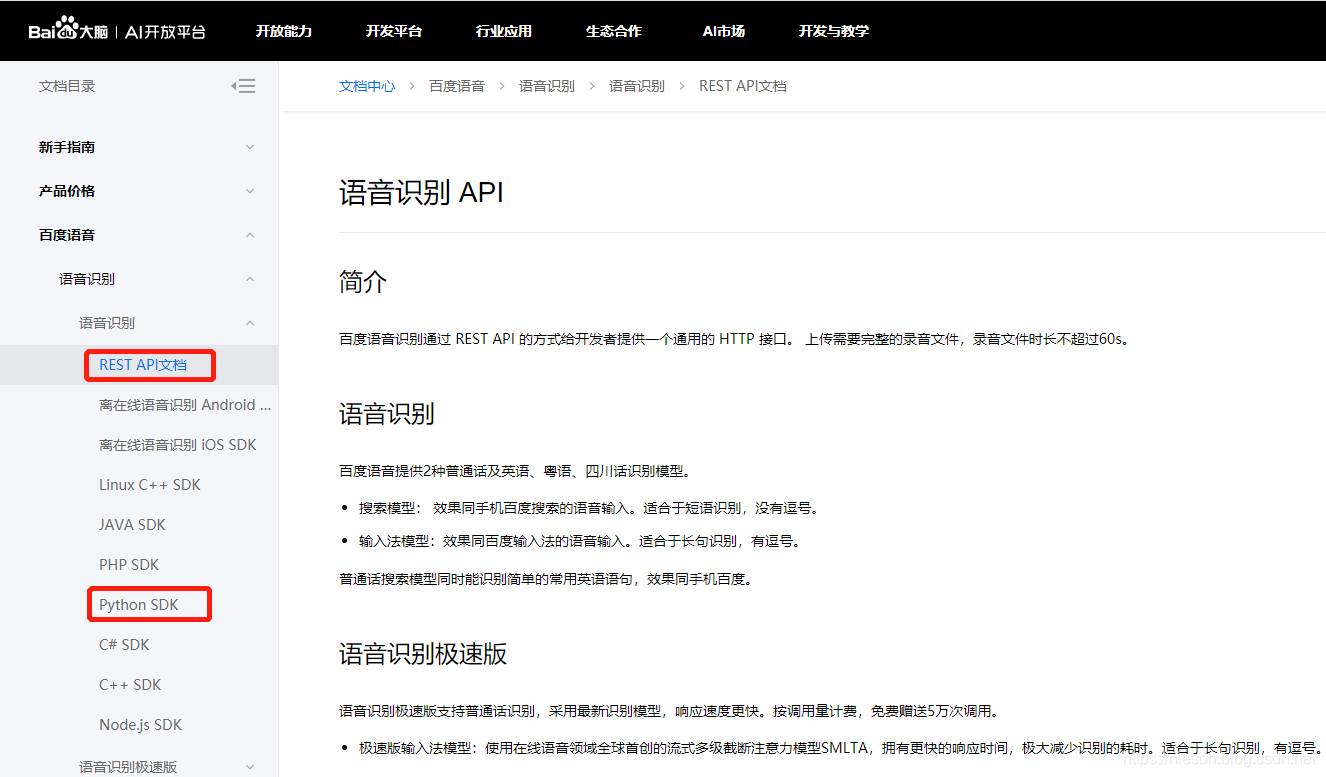The width and height of the screenshot is (1326, 777).
Task: Select 新手指南 in sidebar
Action: point(67,147)
